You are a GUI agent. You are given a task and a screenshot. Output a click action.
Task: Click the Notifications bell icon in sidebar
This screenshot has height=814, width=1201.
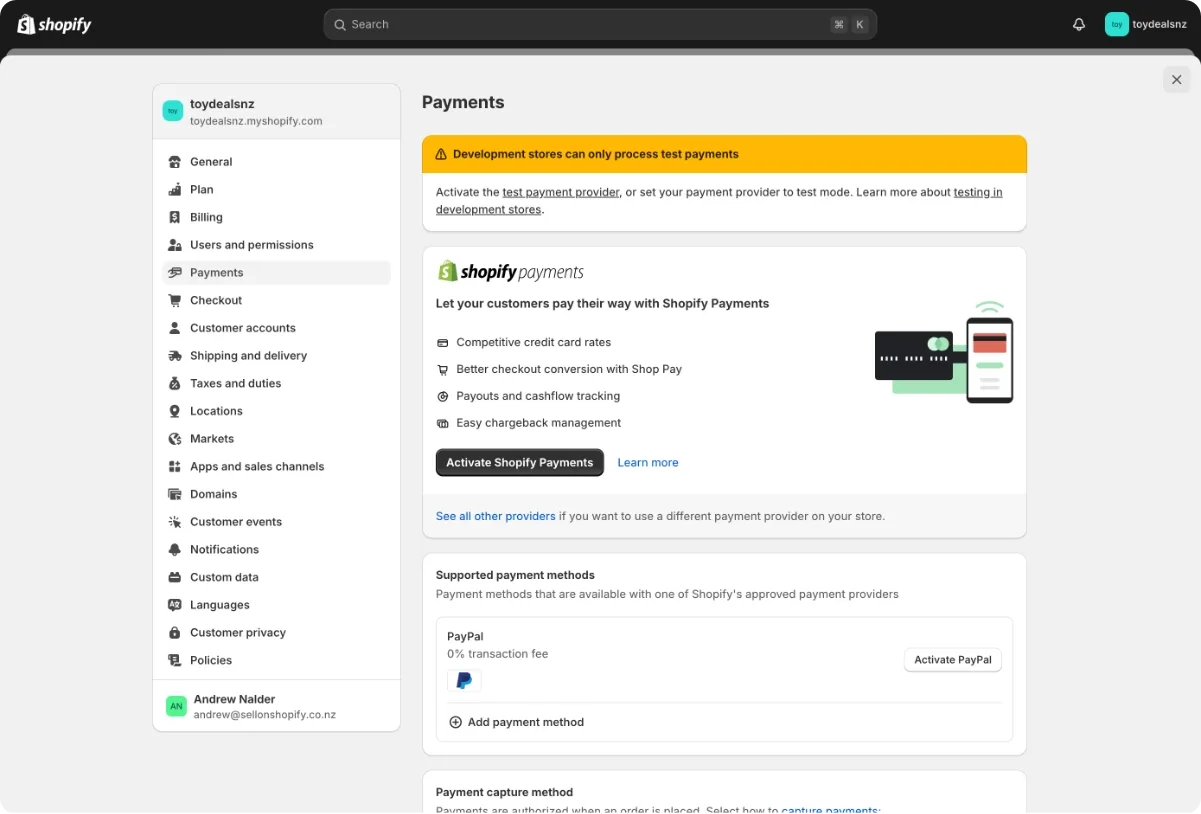[175, 550]
